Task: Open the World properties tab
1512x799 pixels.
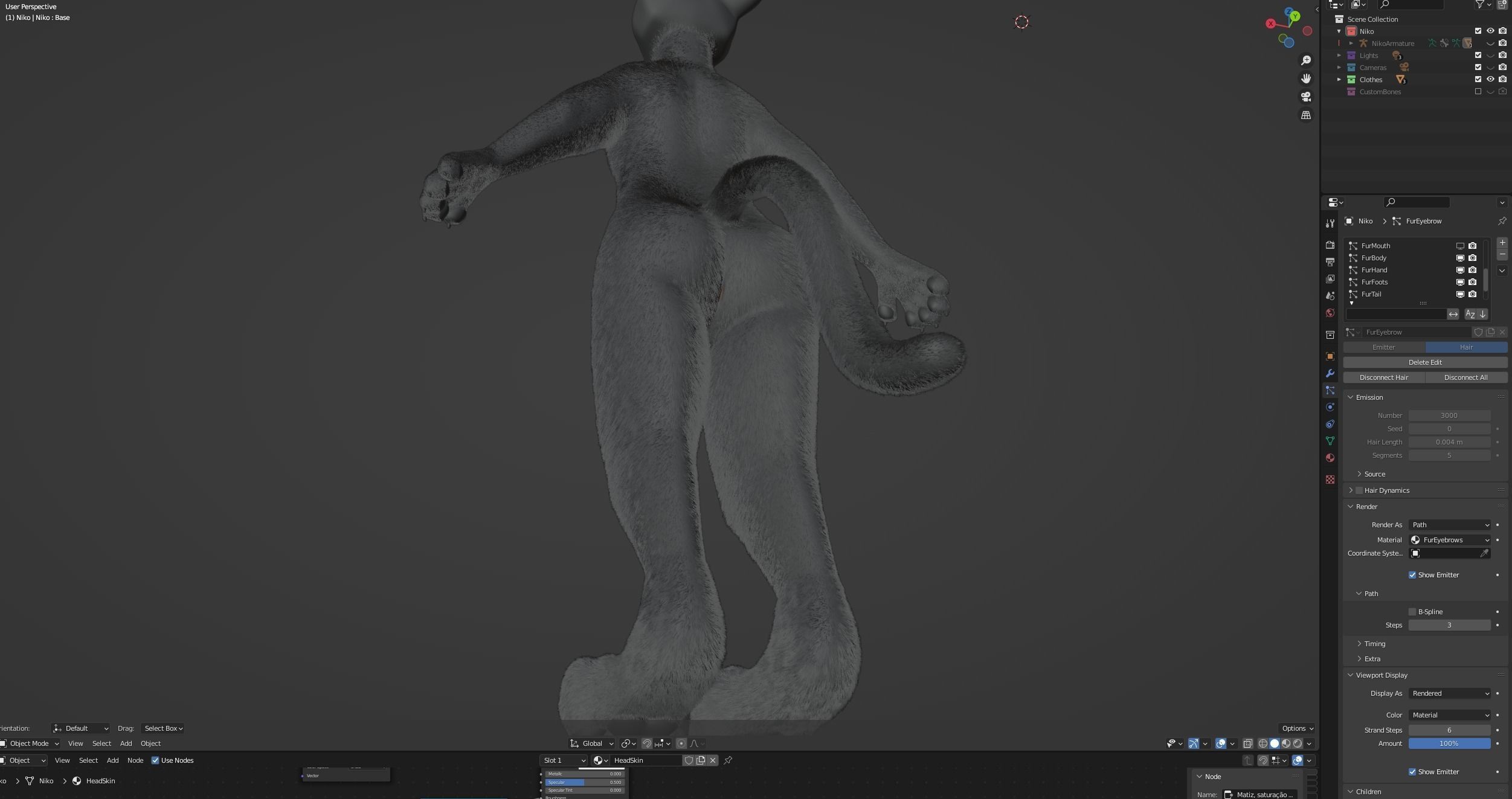Action: click(x=1330, y=313)
